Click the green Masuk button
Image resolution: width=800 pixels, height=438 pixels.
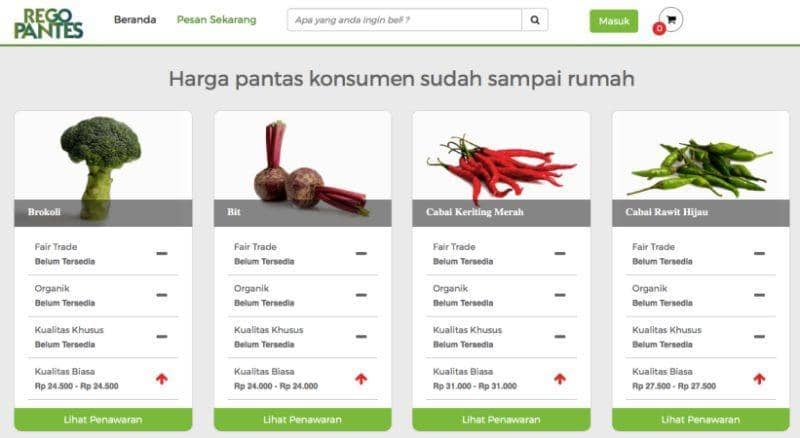click(614, 21)
